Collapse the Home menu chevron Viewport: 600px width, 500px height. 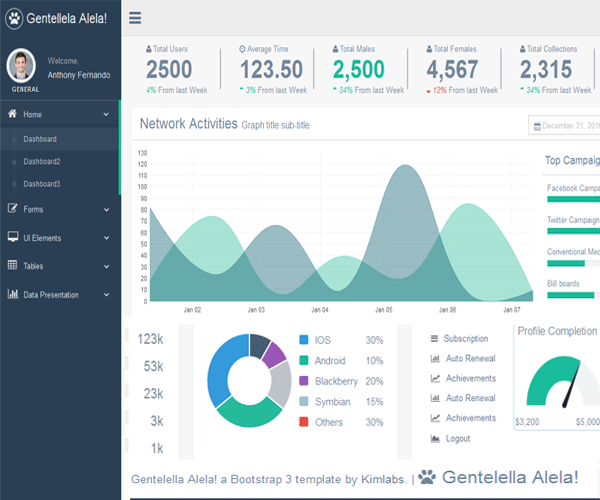point(106,114)
